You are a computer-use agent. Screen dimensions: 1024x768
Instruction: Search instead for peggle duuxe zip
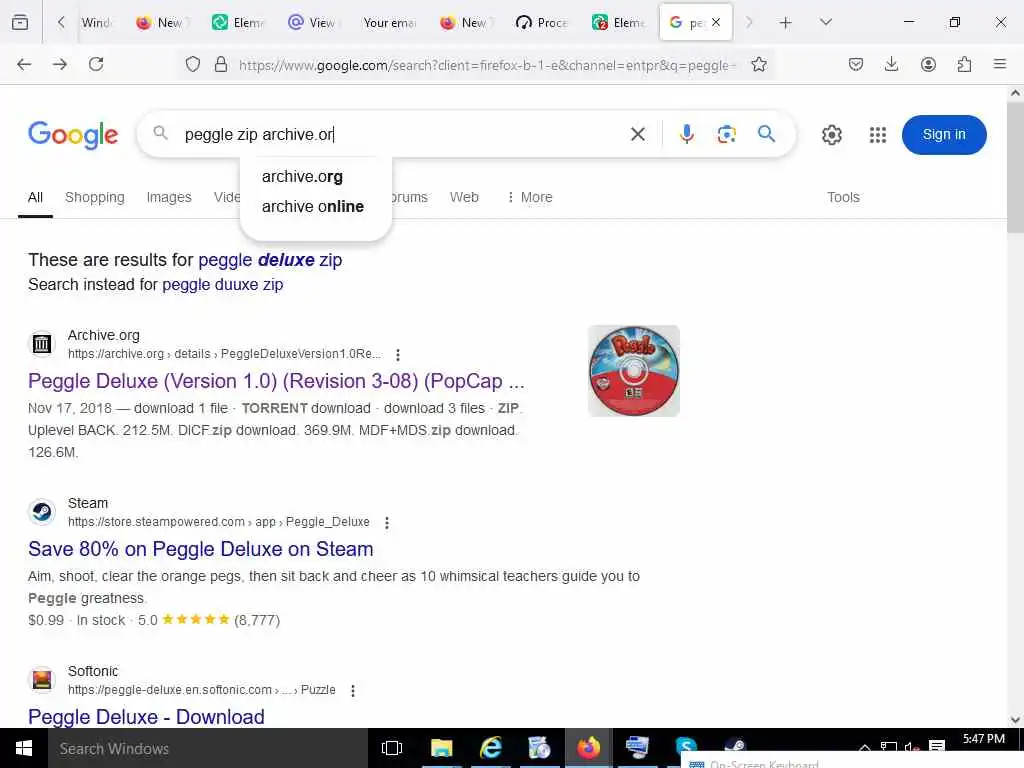pyautogui.click(x=223, y=285)
